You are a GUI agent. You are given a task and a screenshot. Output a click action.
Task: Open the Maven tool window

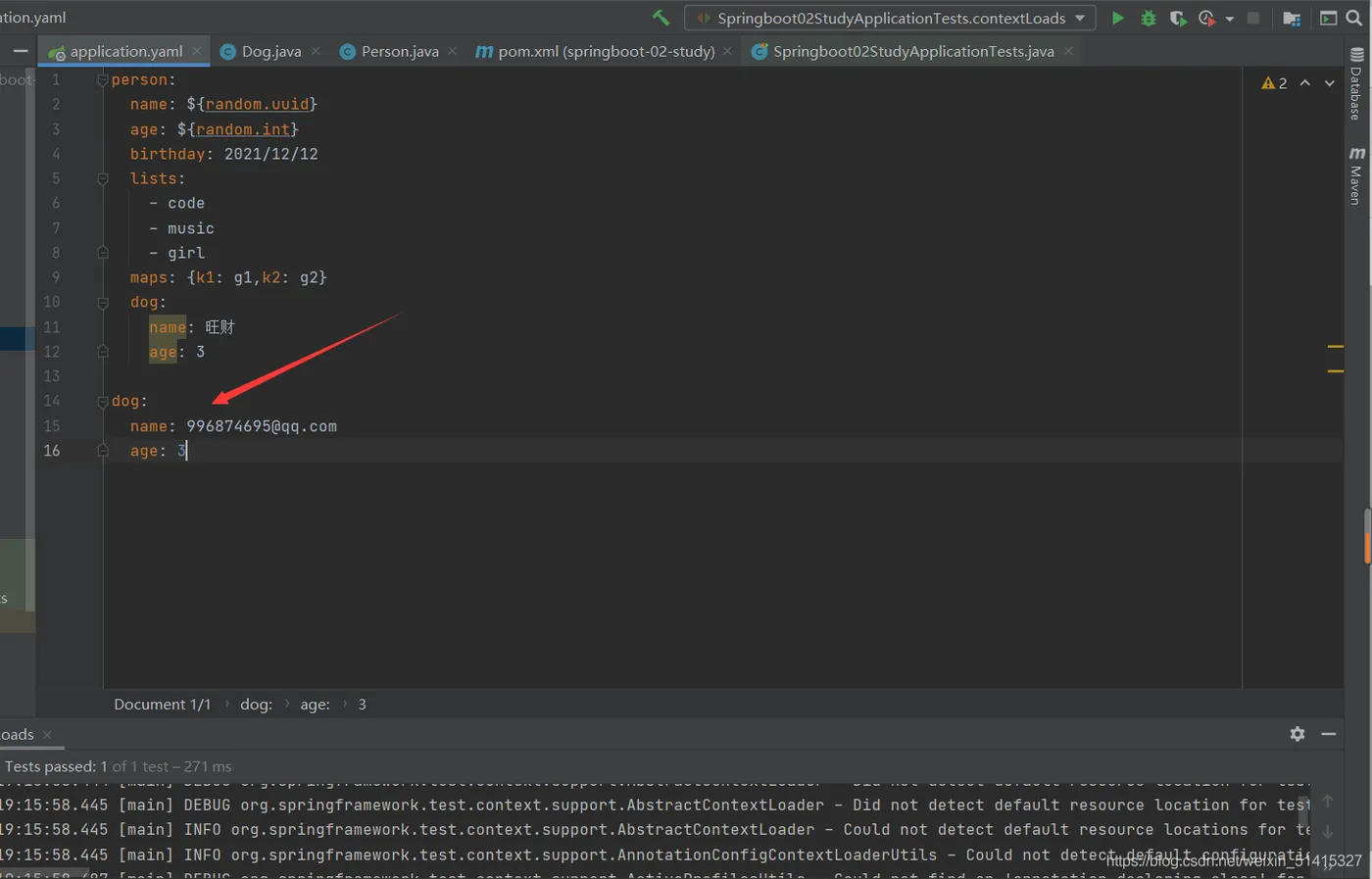tap(1356, 176)
